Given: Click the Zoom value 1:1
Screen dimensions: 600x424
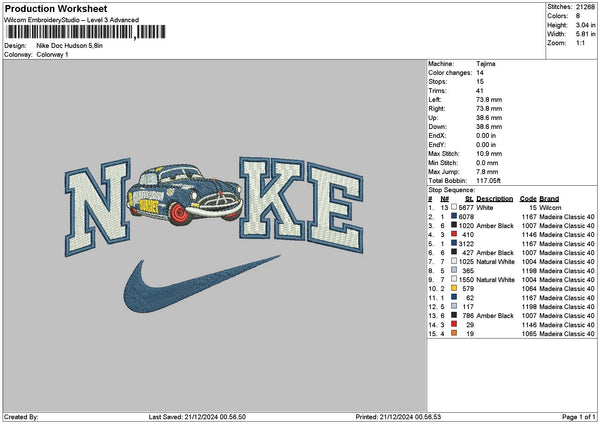Looking at the screenshot, I should coord(580,43).
